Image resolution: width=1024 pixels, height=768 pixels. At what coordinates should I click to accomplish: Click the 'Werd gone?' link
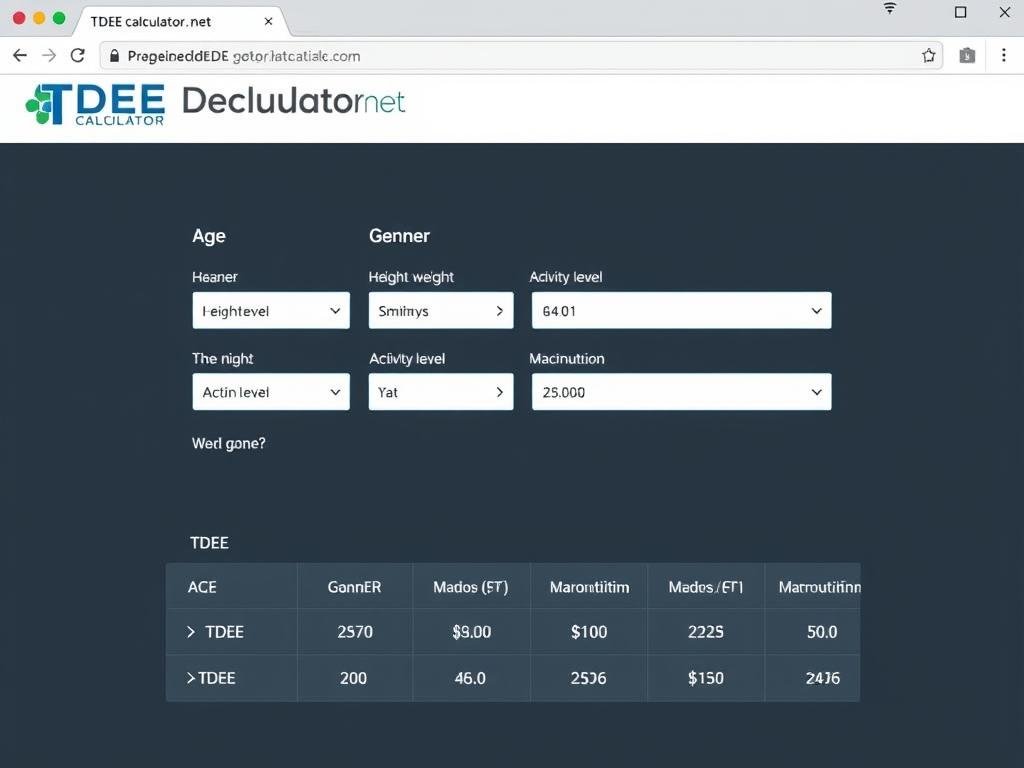coord(228,443)
